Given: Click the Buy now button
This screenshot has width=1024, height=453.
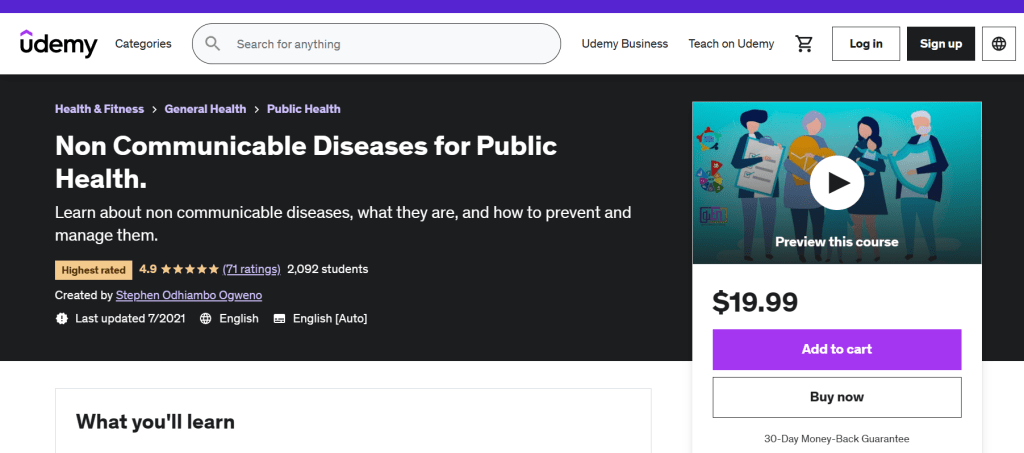Looking at the screenshot, I should coord(837,397).
